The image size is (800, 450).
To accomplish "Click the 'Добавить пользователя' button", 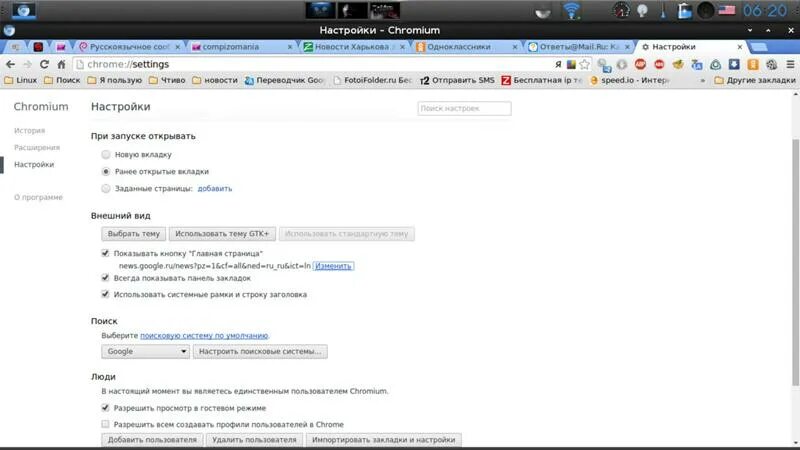I will point(152,440).
